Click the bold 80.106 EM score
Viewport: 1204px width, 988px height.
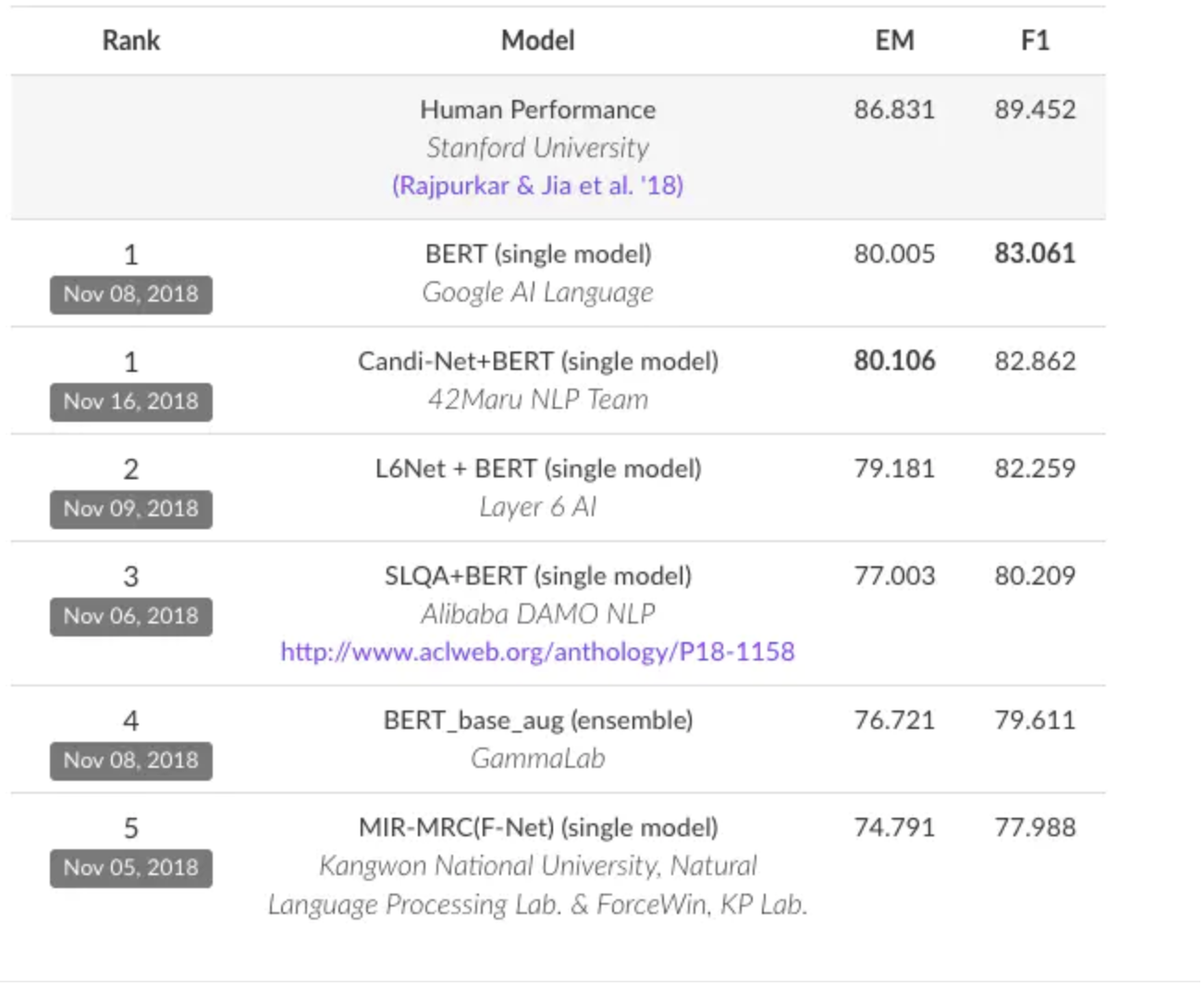coord(895,361)
